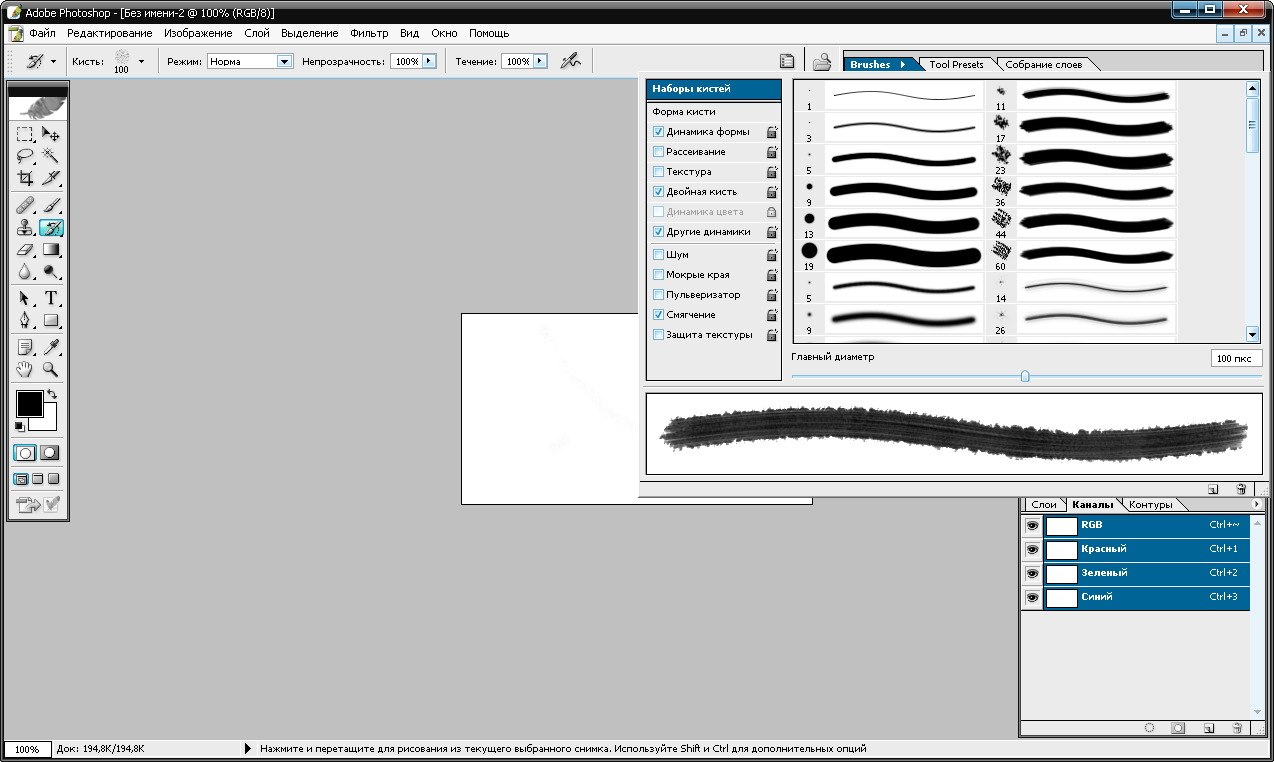This screenshot has width=1274, height=762.
Task: Click the Главный диаметр value field
Action: coord(1235,358)
